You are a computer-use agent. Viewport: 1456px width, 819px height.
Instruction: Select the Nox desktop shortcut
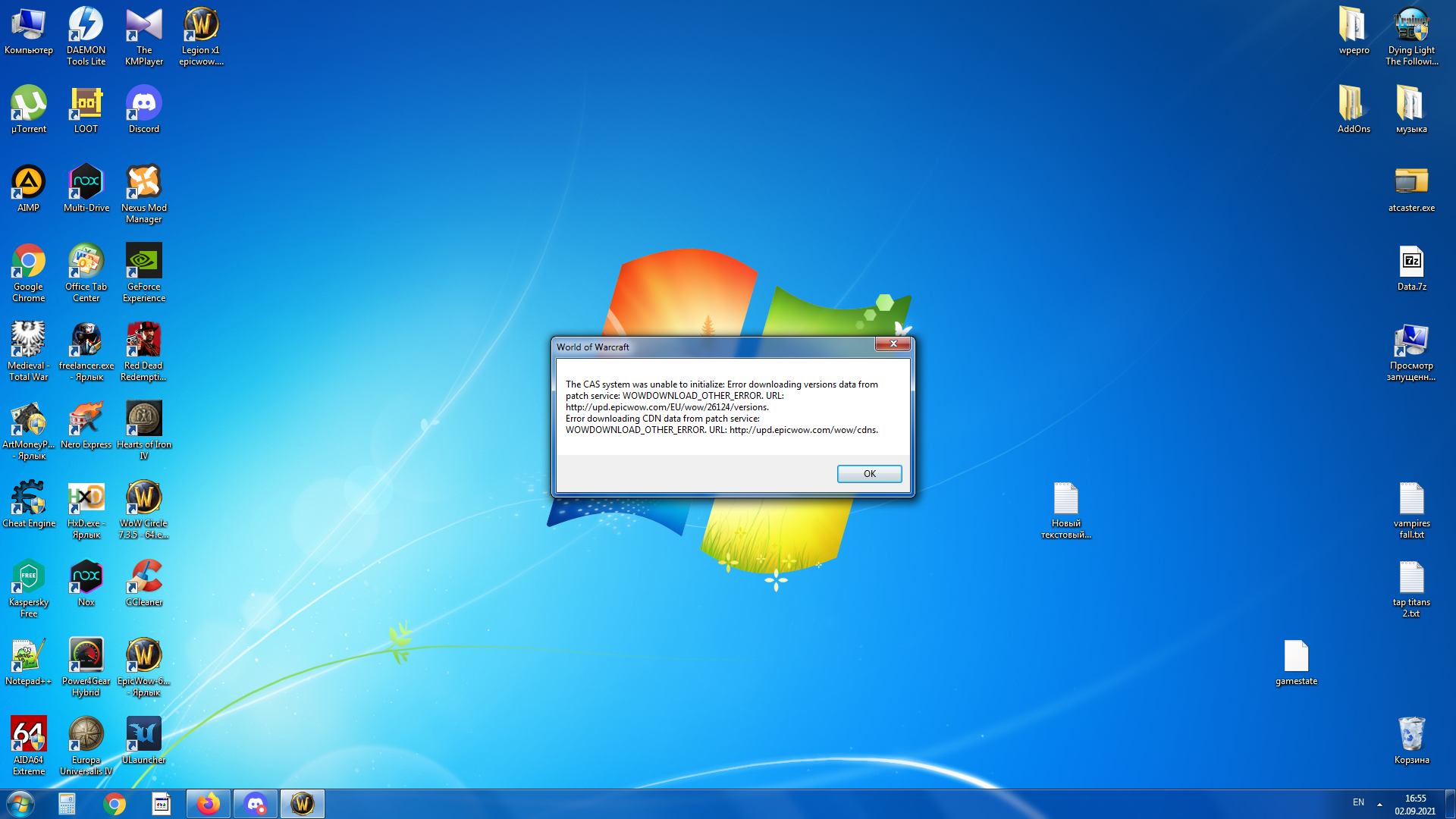coord(86,583)
